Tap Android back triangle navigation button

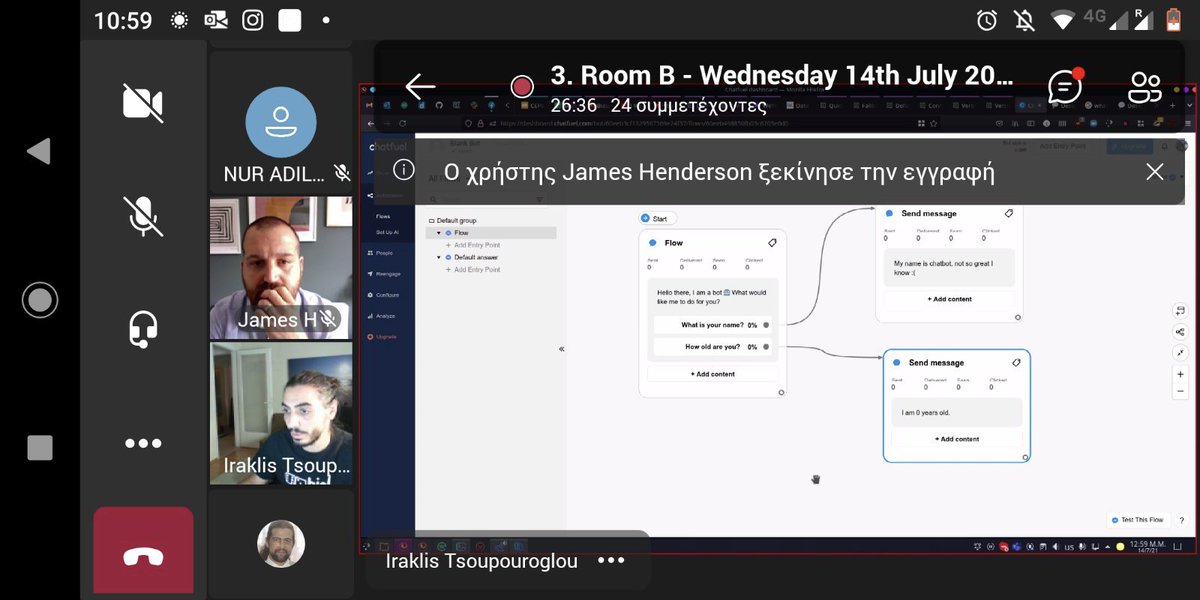(x=39, y=151)
